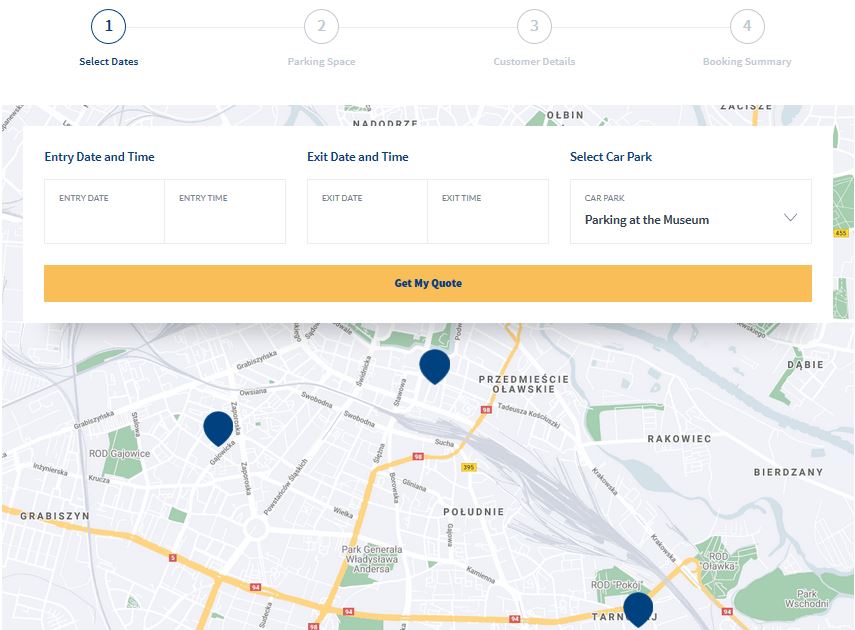Viewport: 855px width, 630px height.
Task: Click the Entry Time field
Action: point(225,211)
